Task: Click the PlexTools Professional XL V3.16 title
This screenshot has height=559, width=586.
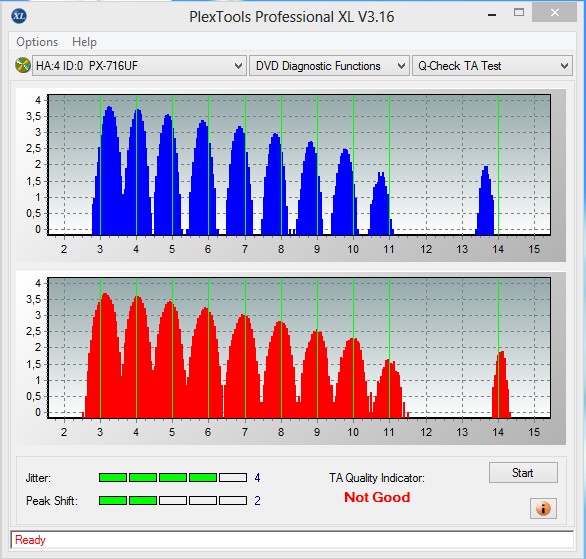Action: (292, 17)
